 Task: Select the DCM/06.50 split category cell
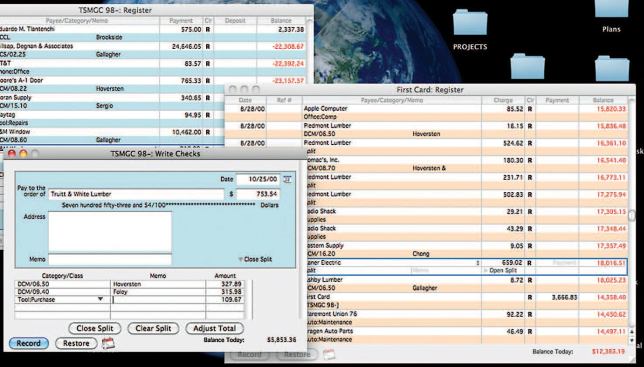click(62, 284)
